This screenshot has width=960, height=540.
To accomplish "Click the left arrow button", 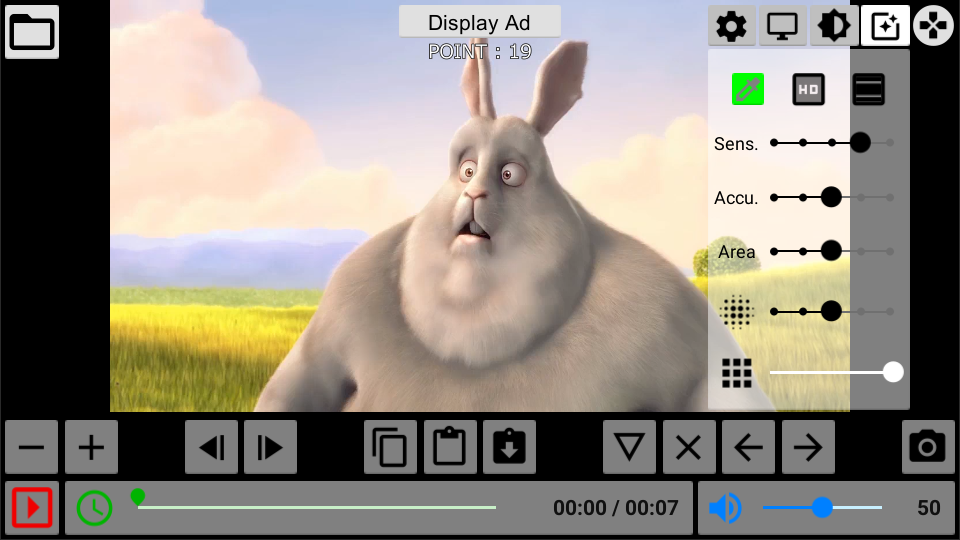I will pos(748,447).
